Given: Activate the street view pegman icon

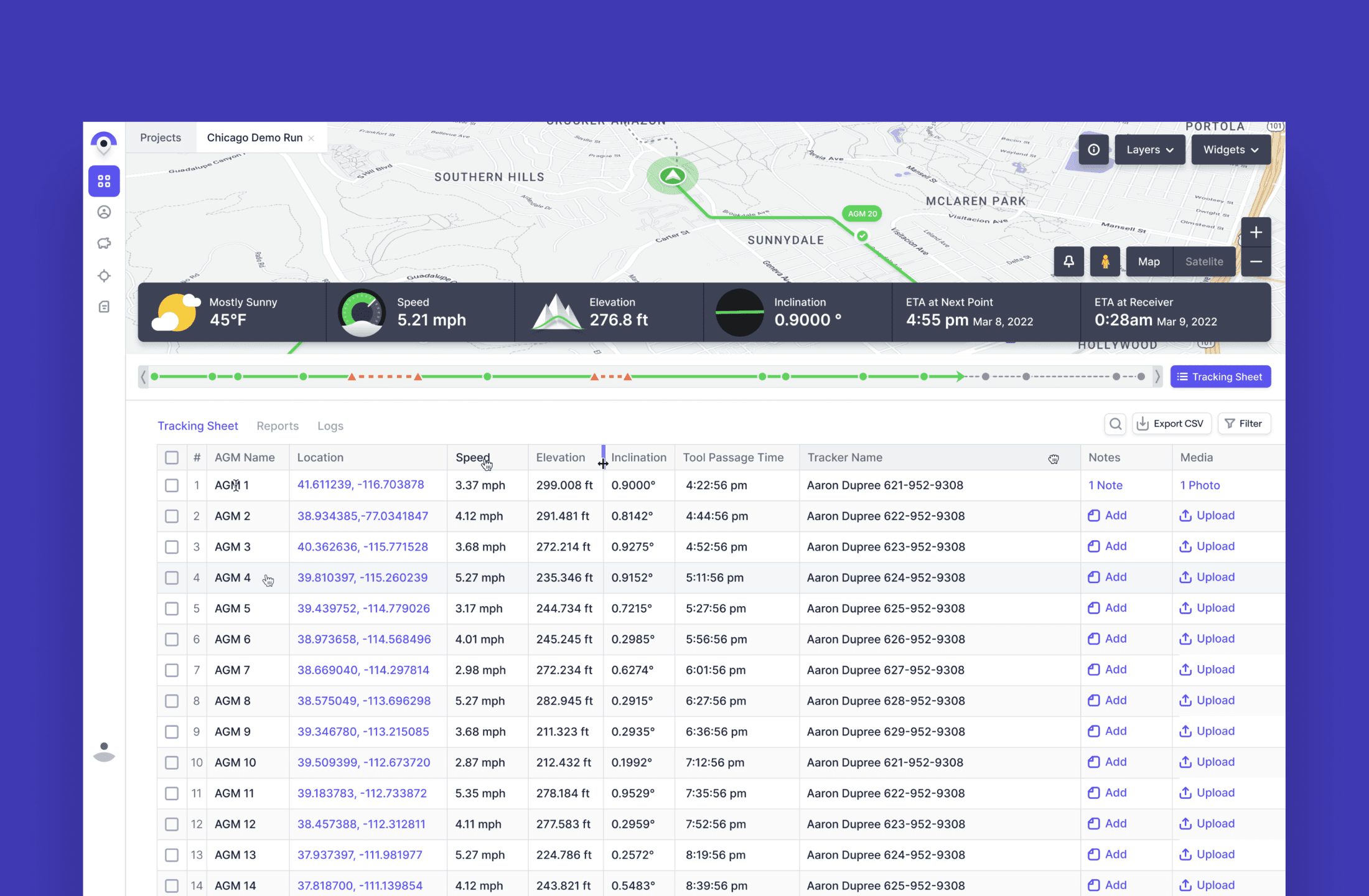Looking at the screenshot, I should 1105,261.
